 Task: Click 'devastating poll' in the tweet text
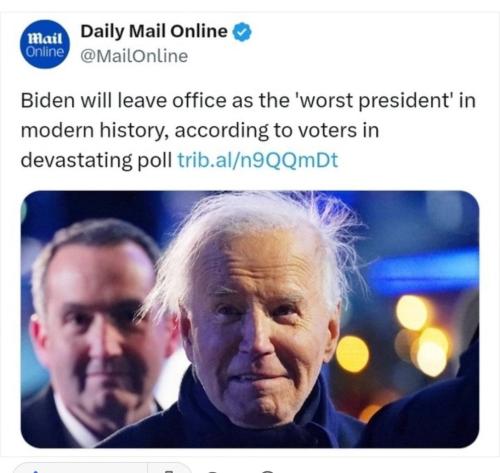click(x=96, y=160)
